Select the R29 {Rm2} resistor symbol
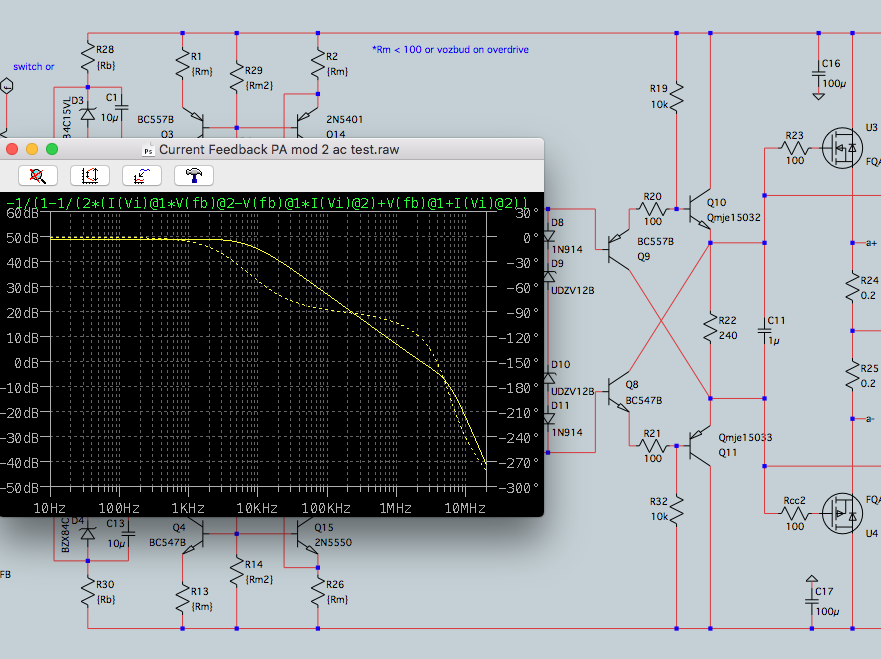The width and height of the screenshot is (881, 659). tap(237, 79)
